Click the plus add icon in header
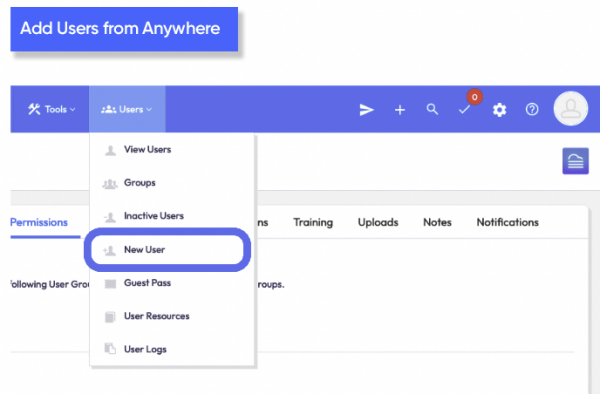 (399, 110)
